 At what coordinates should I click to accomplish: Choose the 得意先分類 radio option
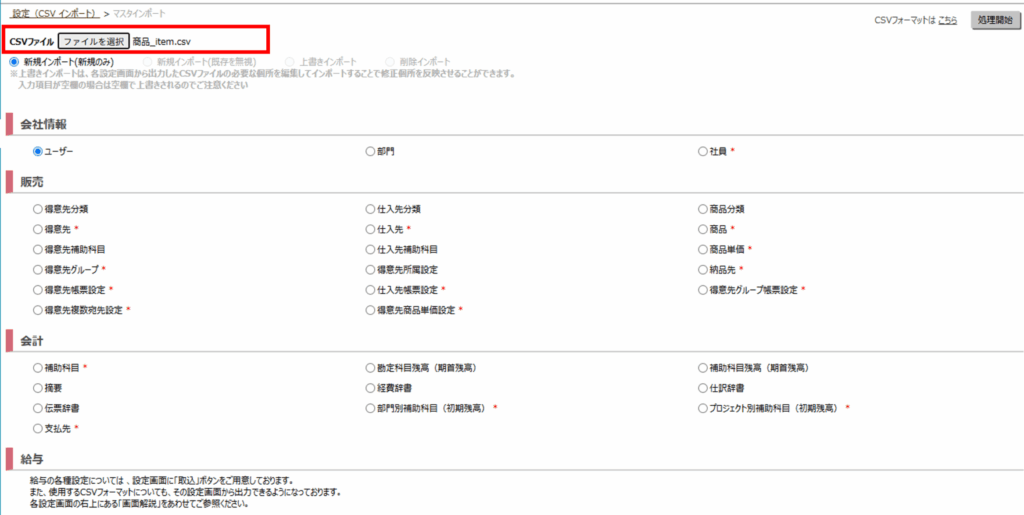tap(38, 210)
